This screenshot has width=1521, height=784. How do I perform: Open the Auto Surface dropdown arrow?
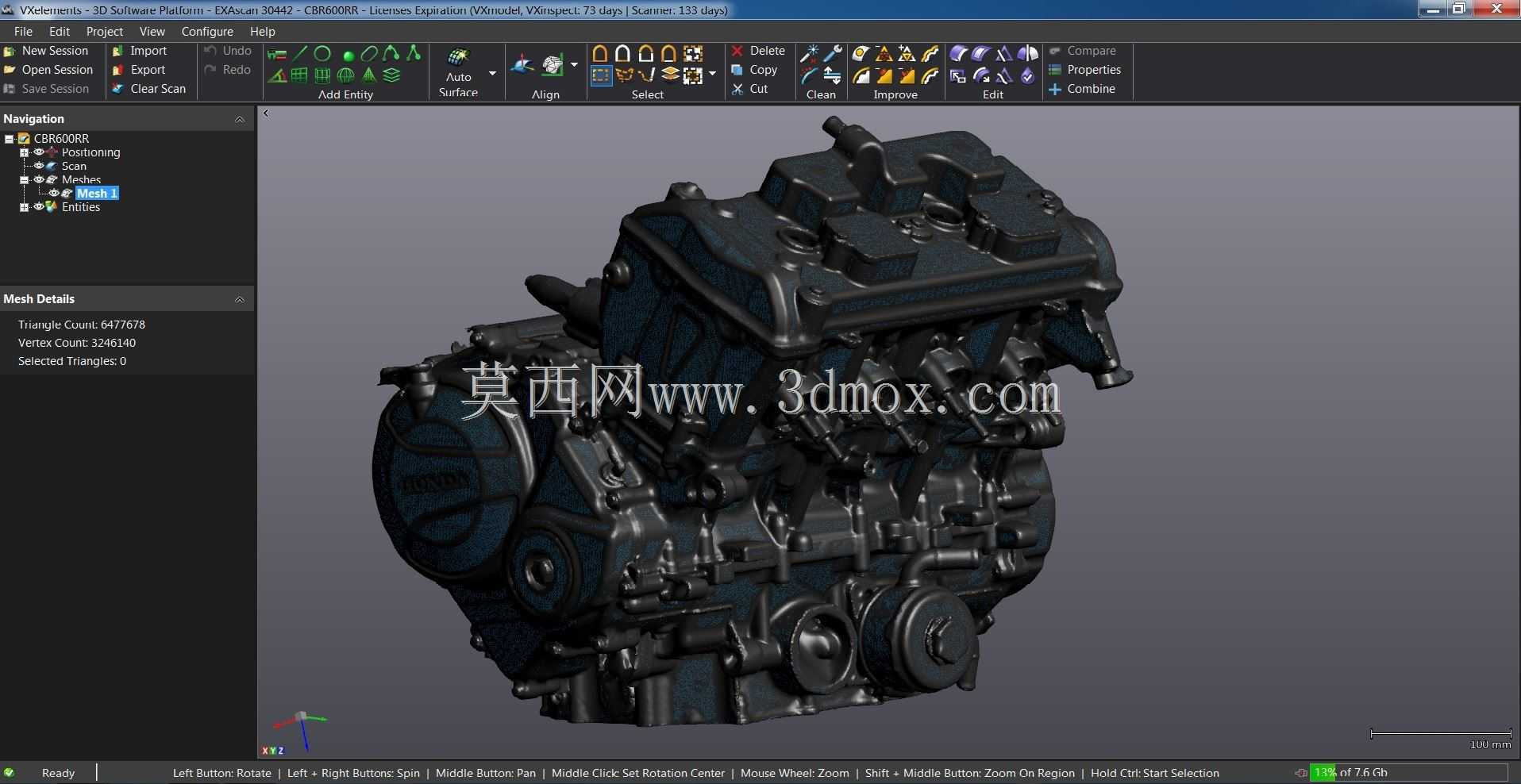point(492,73)
